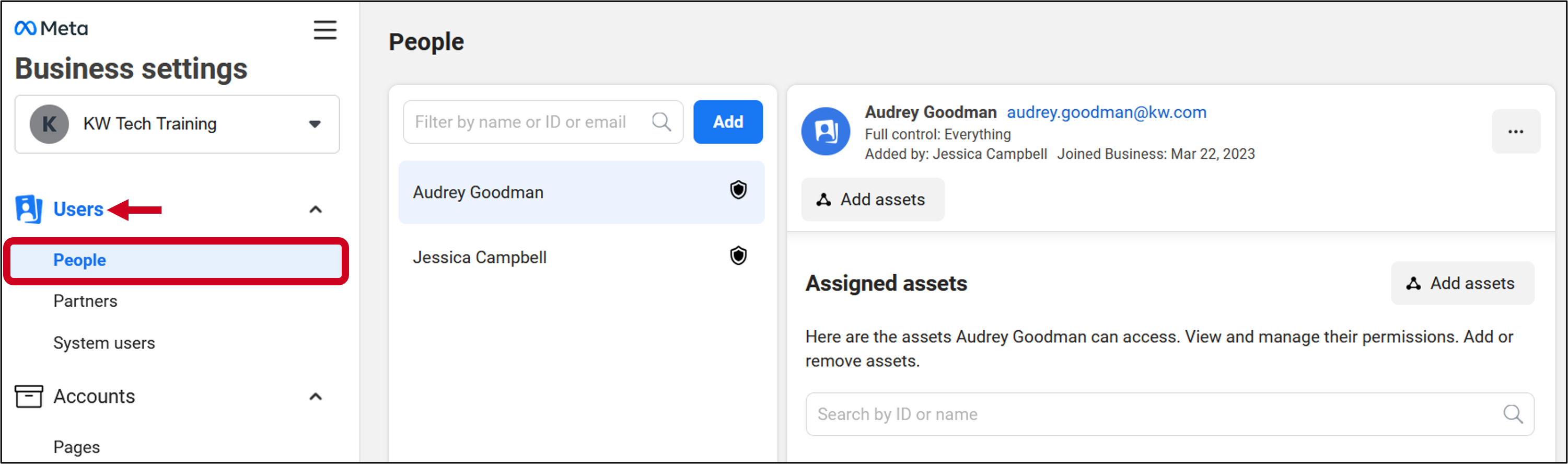The image size is (1568, 464).
Task: Select Jessica Campbell in the people list
Action: (x=582, y=258)
